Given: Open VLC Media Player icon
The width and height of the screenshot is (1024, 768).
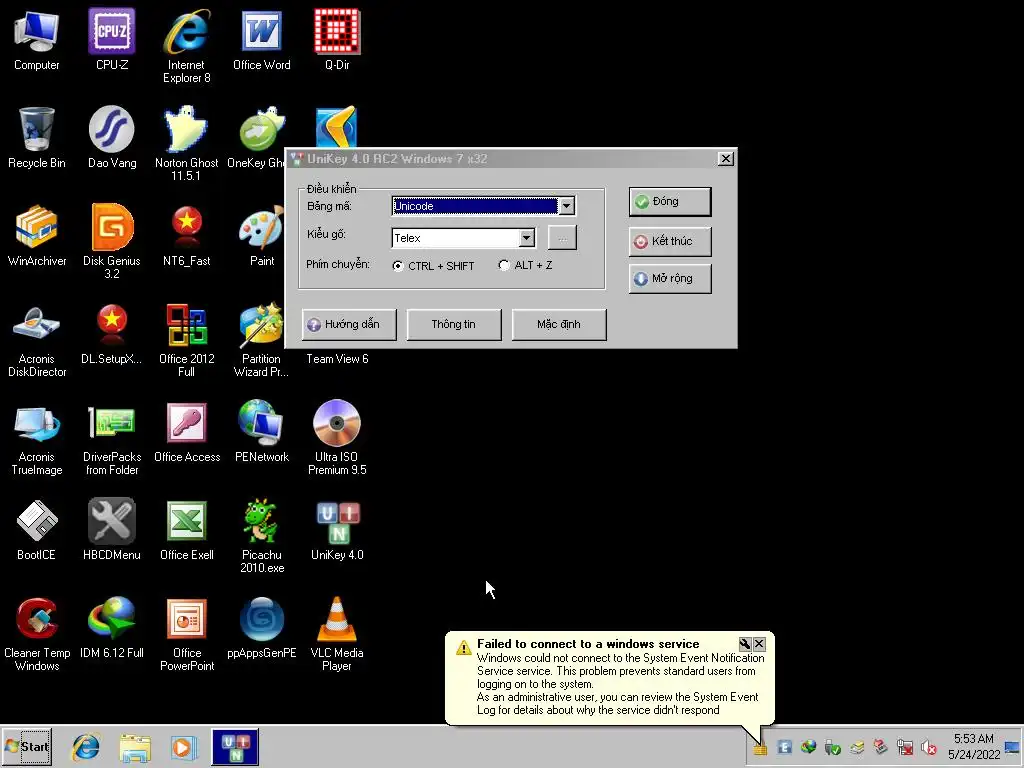Looking at the screenshot, I should pyautogui.click(x=337, y=633).
